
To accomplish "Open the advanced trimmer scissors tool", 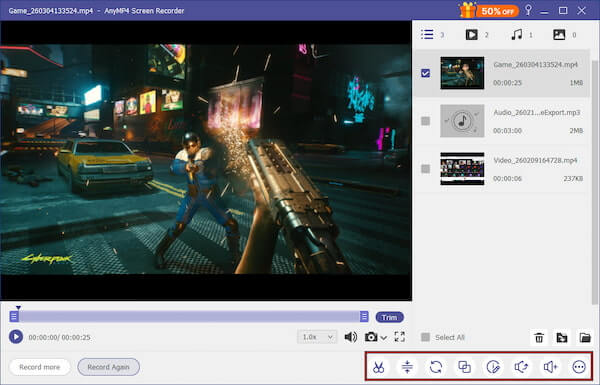I will click(x=378, y=367).
